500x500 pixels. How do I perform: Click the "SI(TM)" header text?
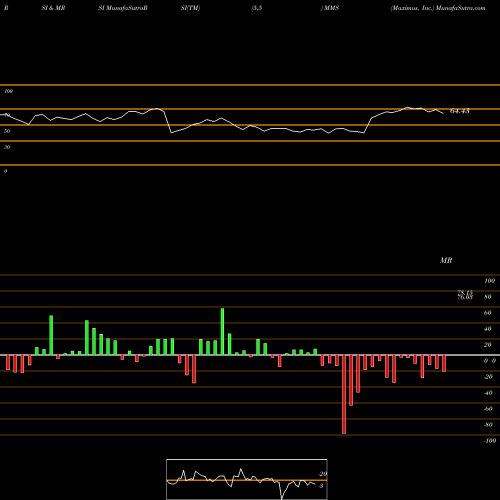coord(190,8)
